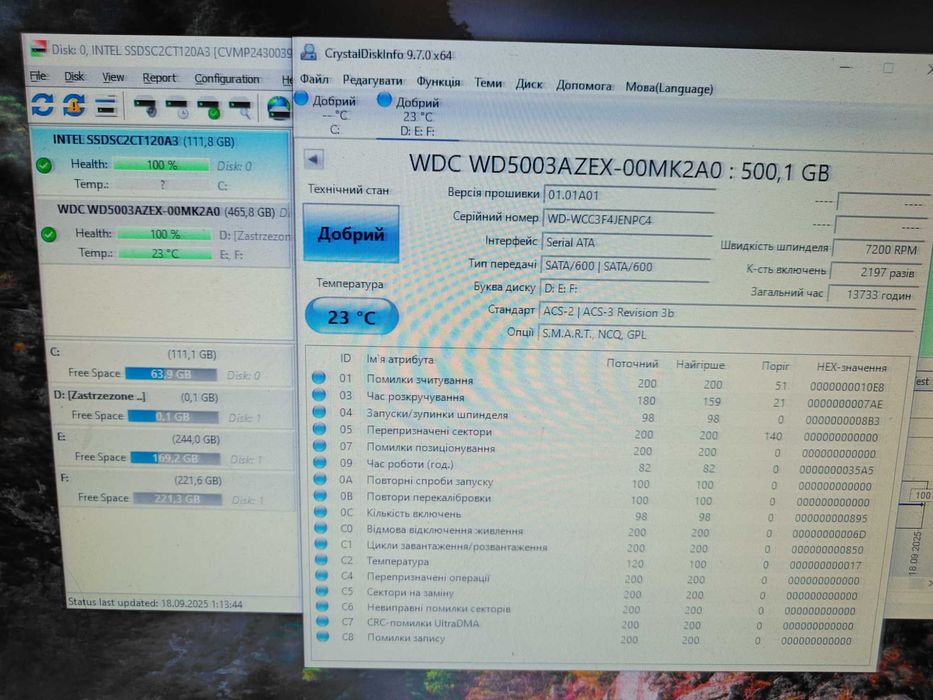Screen dimensions: 933x700
Task: Select the WDC WD5003AZEX-00MK2A0 disk entry in Sentinel
Action: [165, 233]
